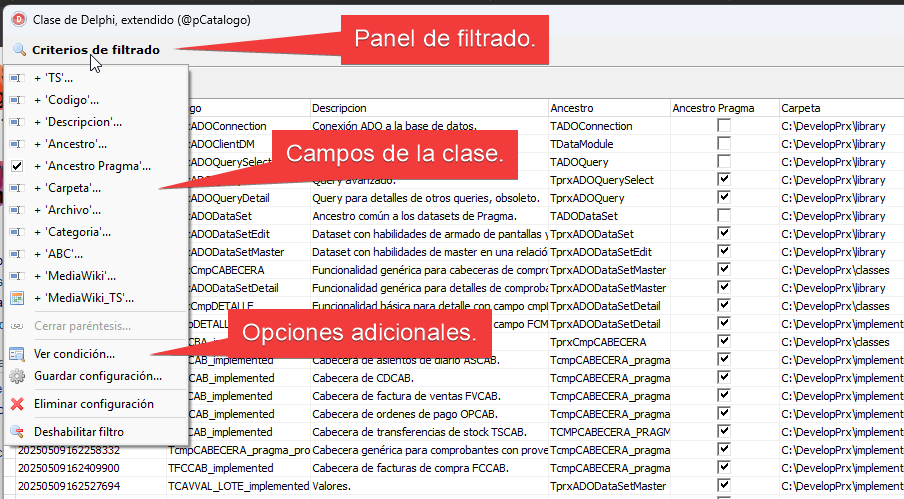Click the filter icon beside Deshabilitar filtro

(17, 432)
